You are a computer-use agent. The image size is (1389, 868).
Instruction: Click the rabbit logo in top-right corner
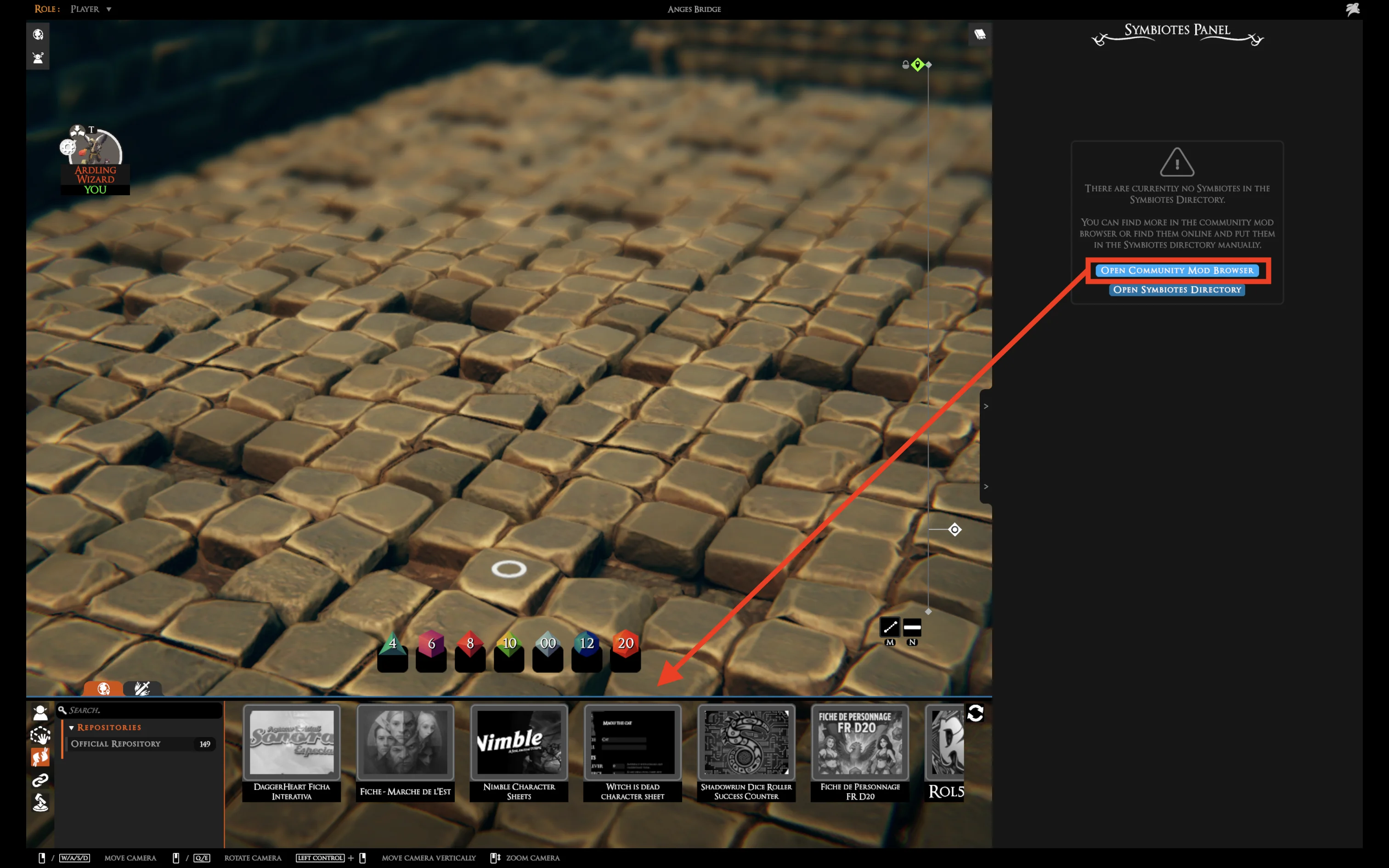(x=1353, y=9)
